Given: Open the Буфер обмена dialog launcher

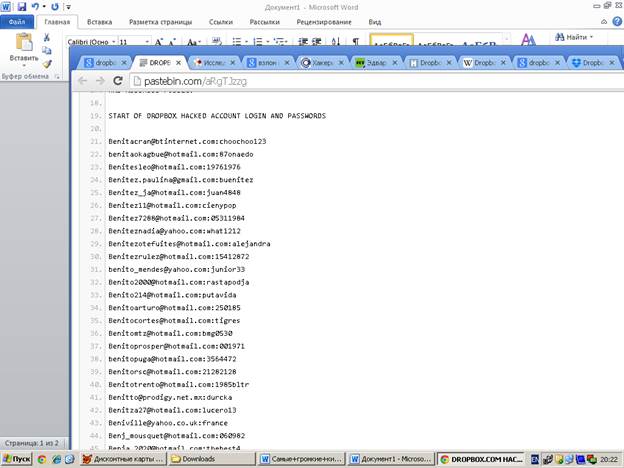Looking at the screenshot, I should click(x=58, y=76).
